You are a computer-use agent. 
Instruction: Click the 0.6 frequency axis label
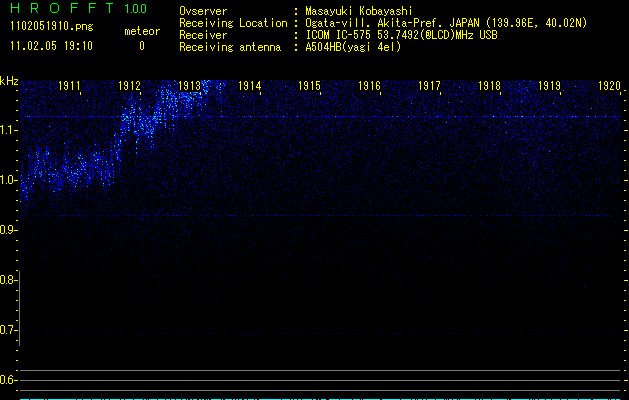click(7, 380)
